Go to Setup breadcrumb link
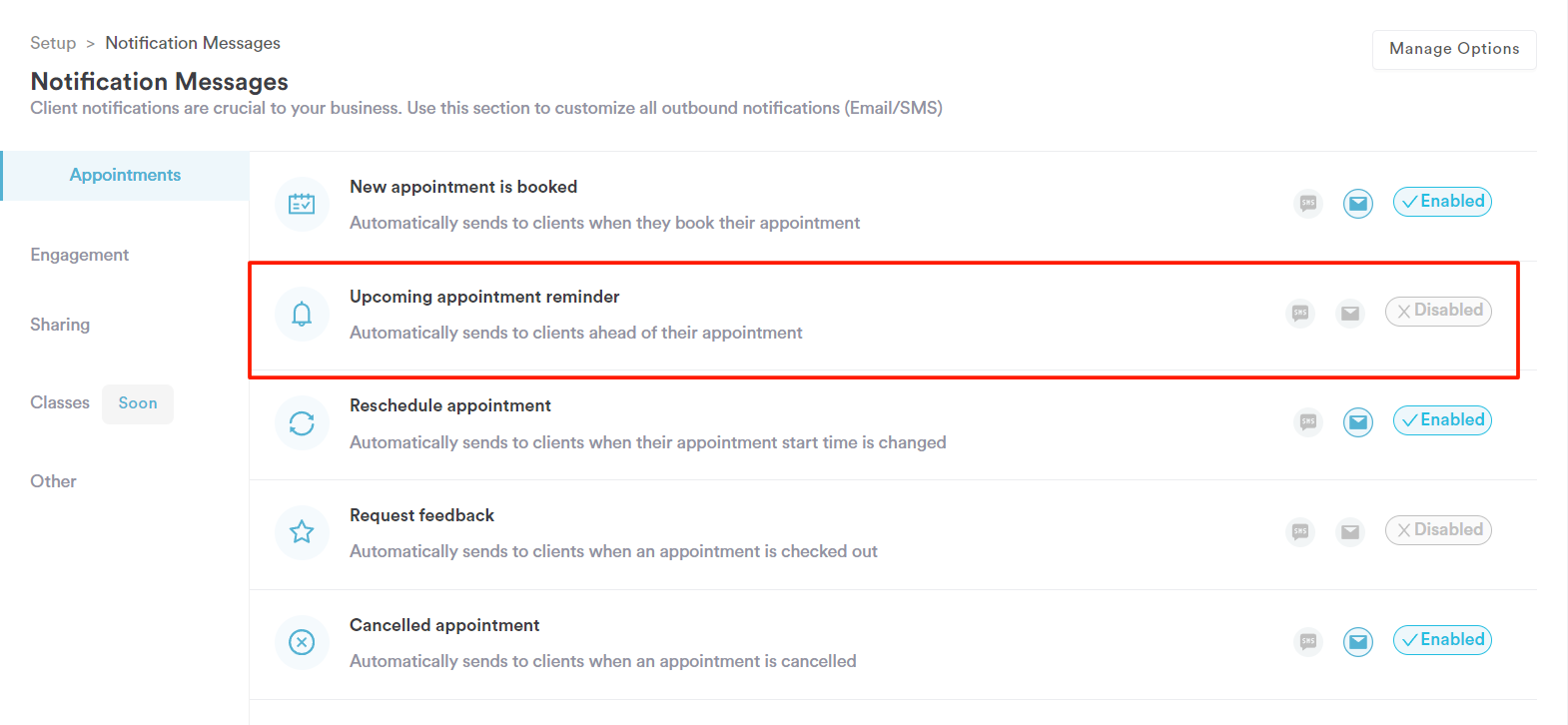1568x725 pixels. [x=53, y=43]
